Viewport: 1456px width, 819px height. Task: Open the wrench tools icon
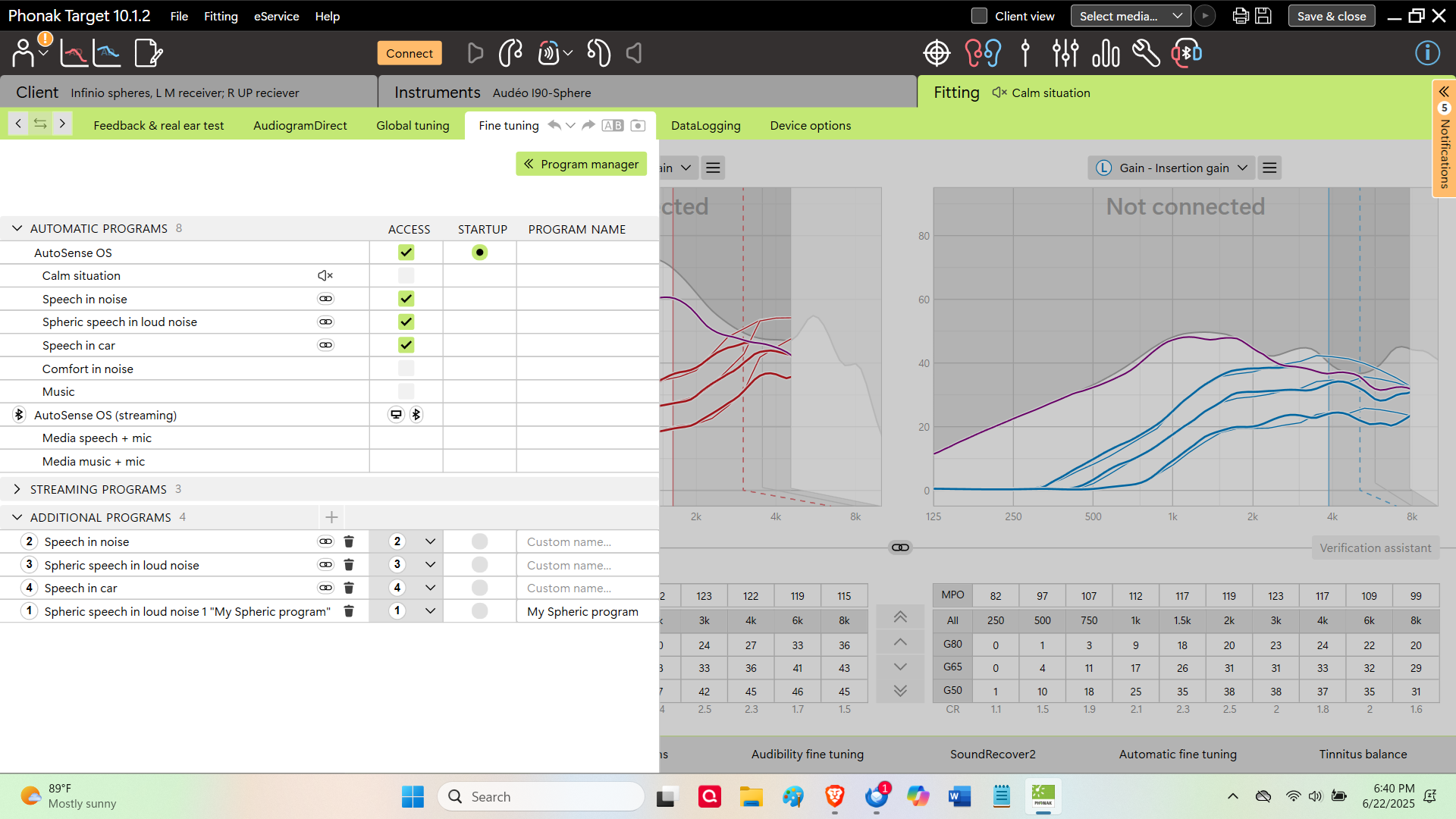(x=1146, y=53)
